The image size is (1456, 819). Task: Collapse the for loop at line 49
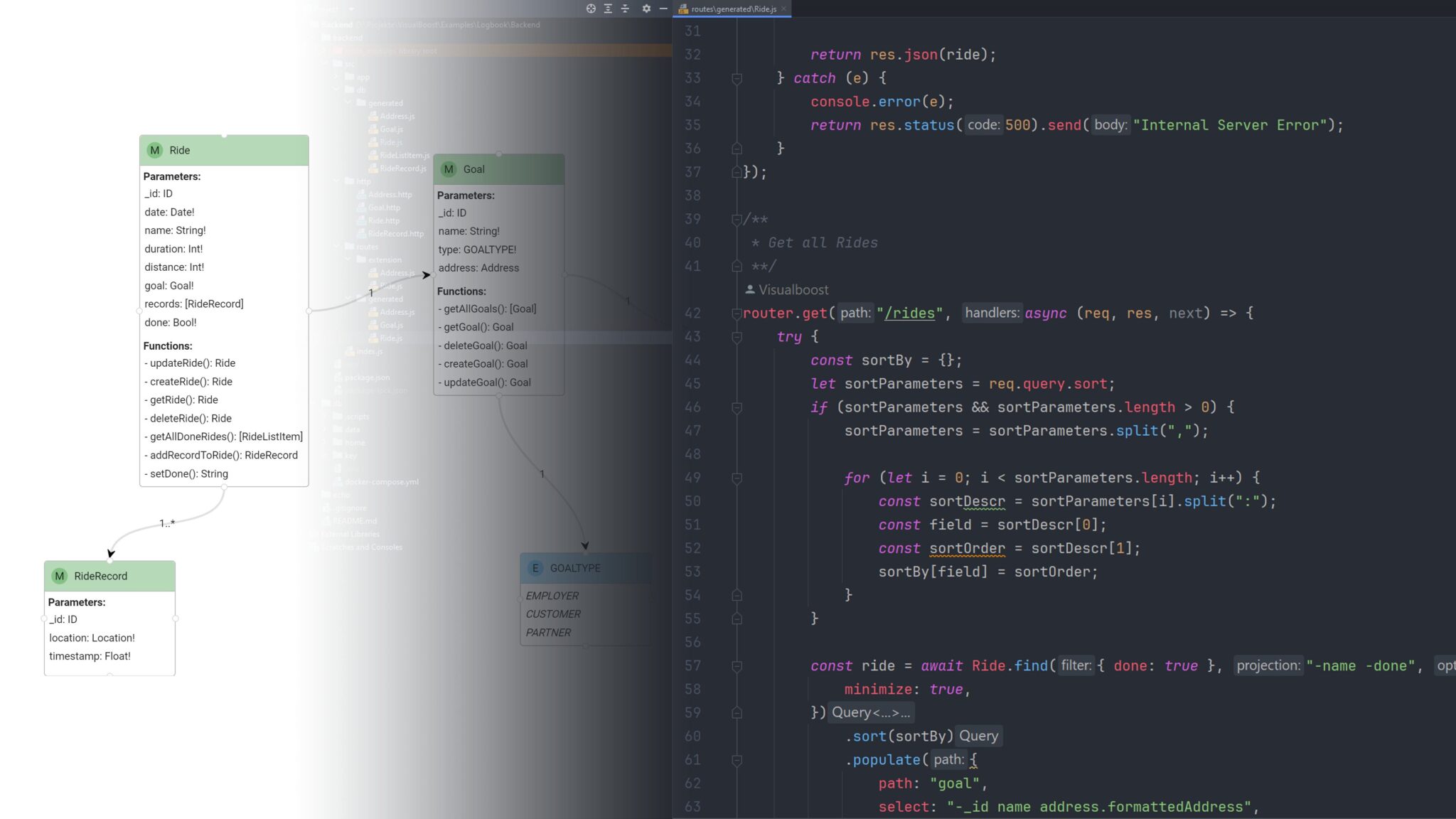pos(737,478)
